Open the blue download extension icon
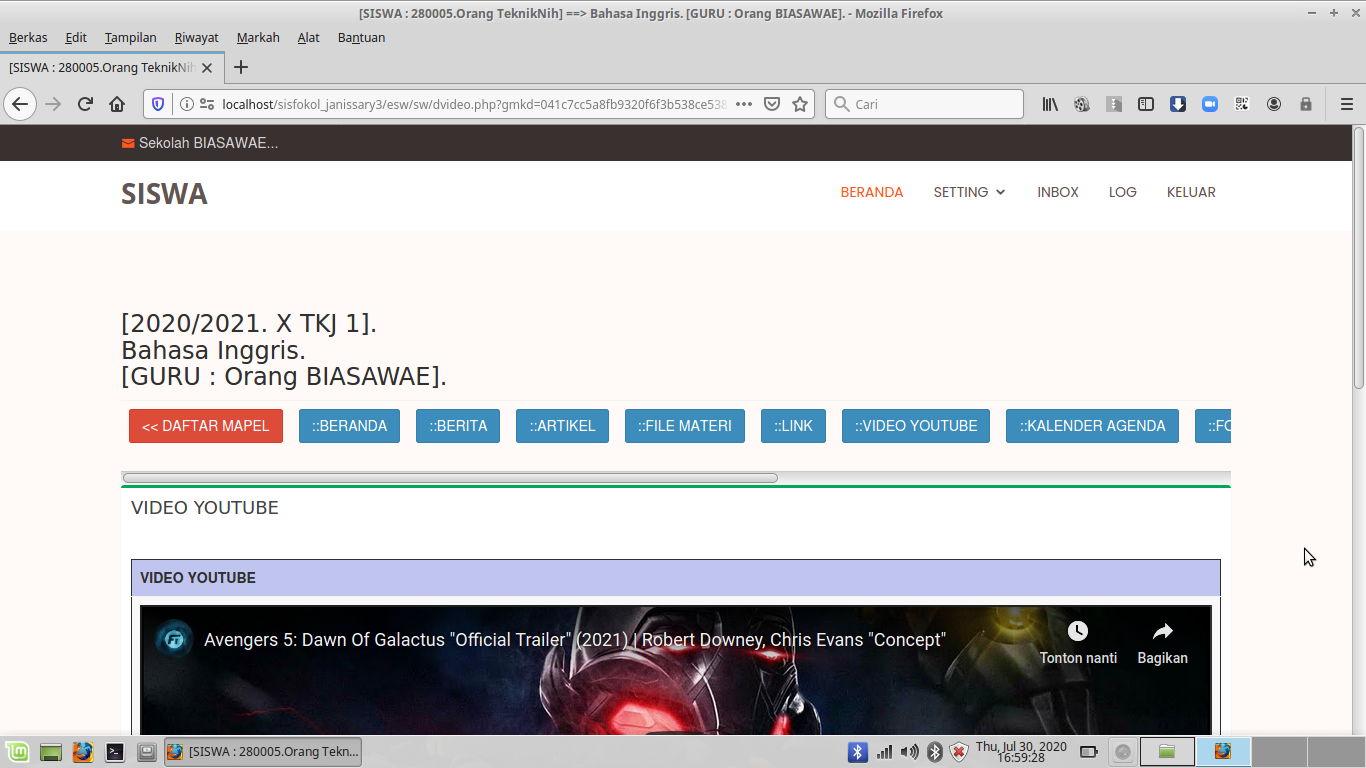This screenshot has width=1366, height=768. point(1178,104)
